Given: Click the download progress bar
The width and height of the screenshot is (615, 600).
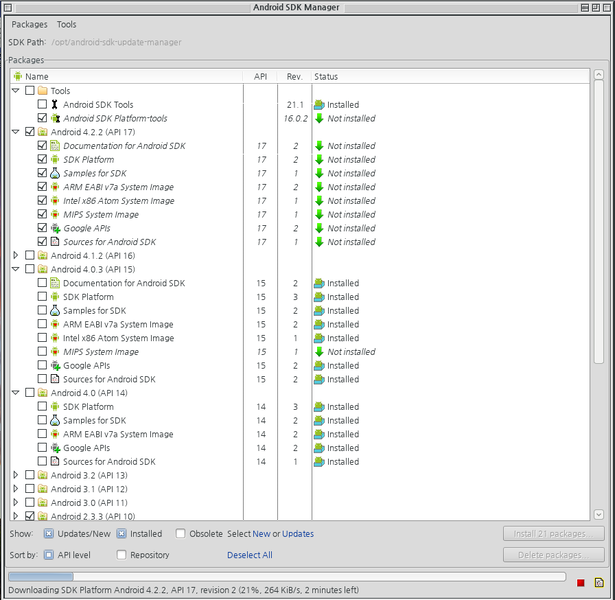Looking at the screenshot, I should coord(288,577).
